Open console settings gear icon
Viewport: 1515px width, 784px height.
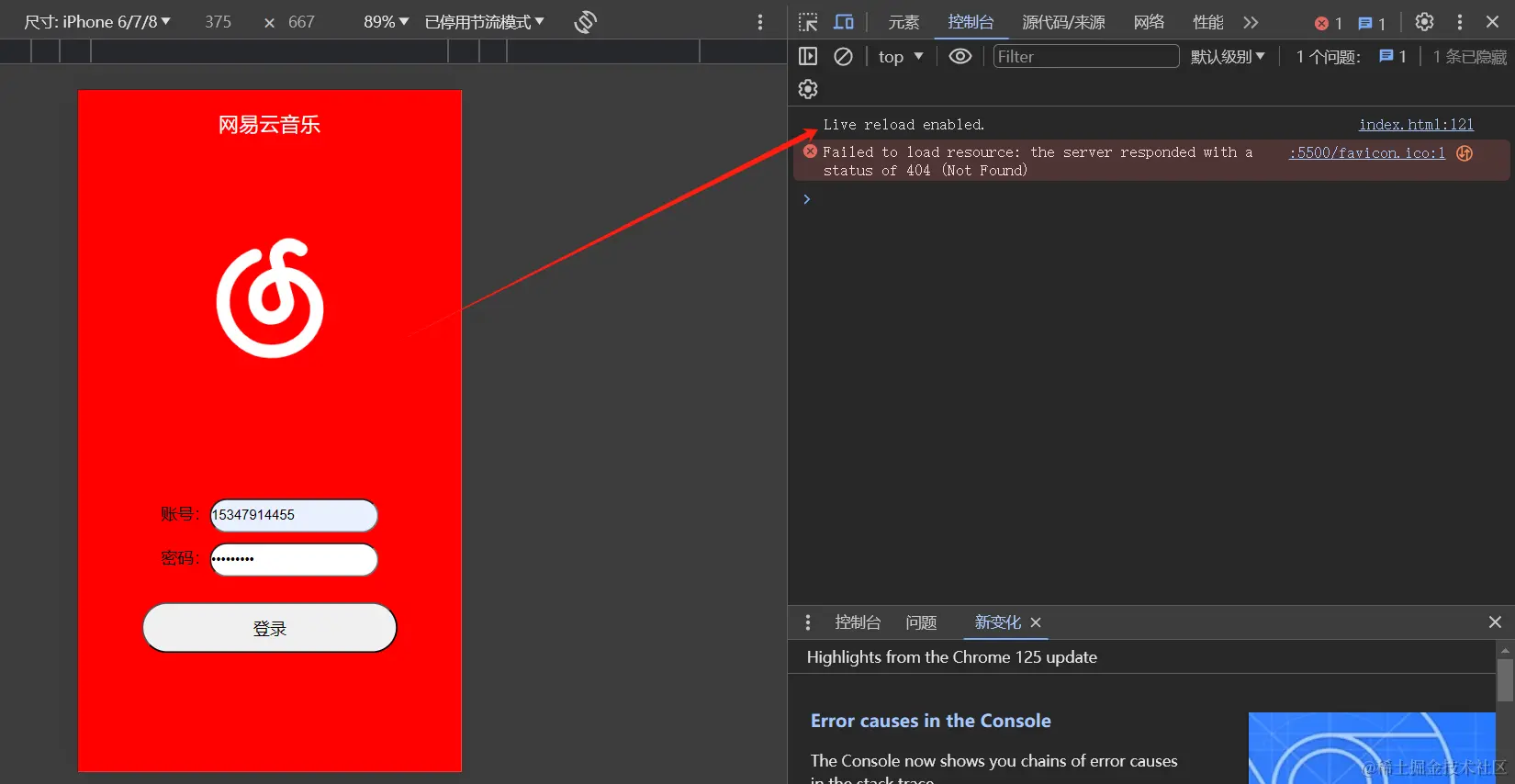pos(808,89)
